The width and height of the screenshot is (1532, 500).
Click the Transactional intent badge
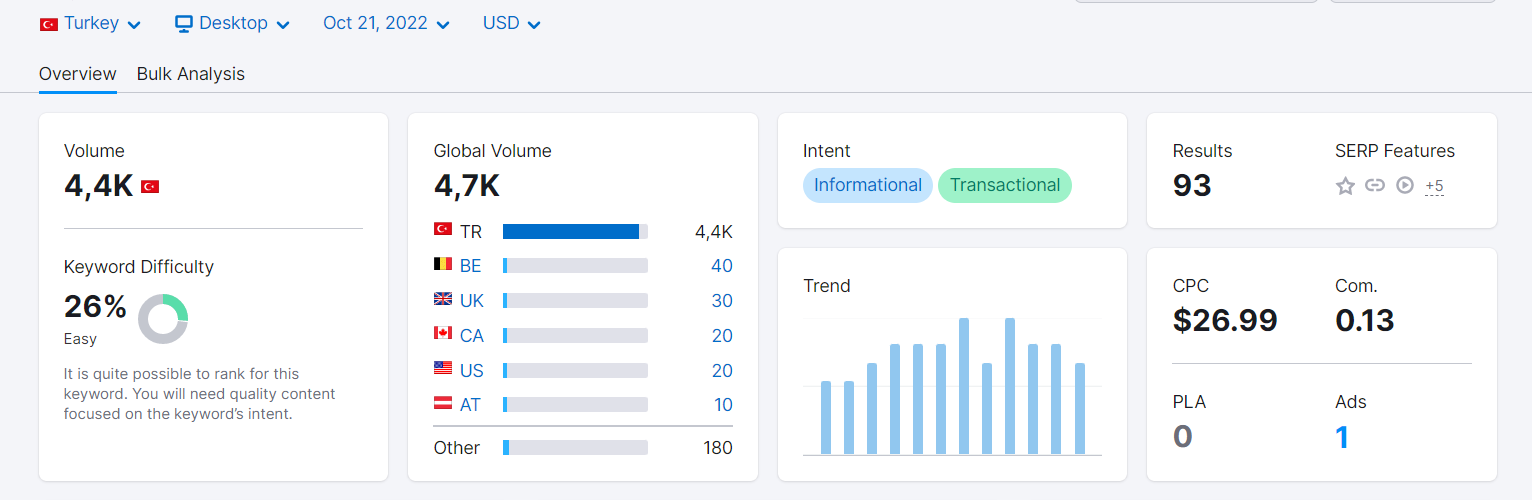pos(1005,185)
